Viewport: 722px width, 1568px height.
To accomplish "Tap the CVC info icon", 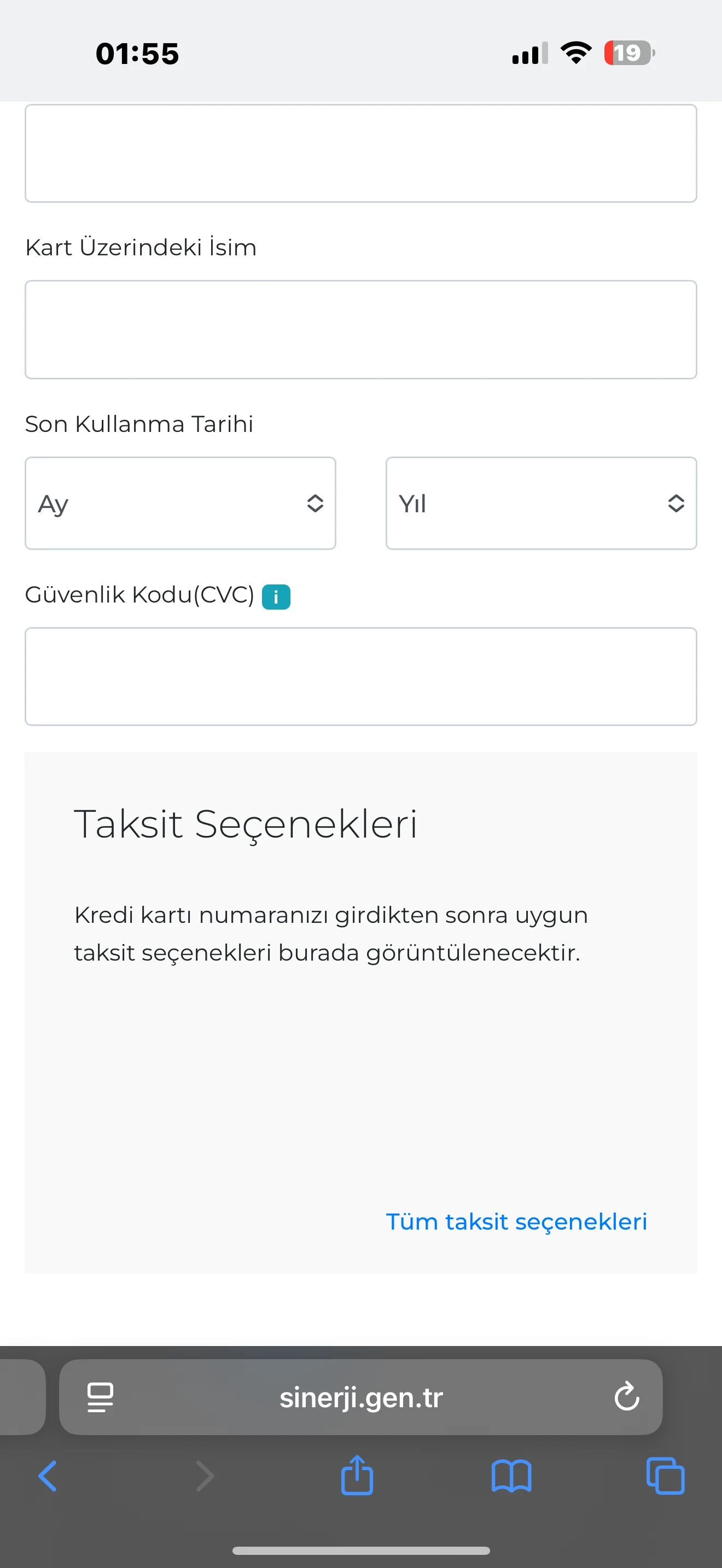I will point(276,596).
